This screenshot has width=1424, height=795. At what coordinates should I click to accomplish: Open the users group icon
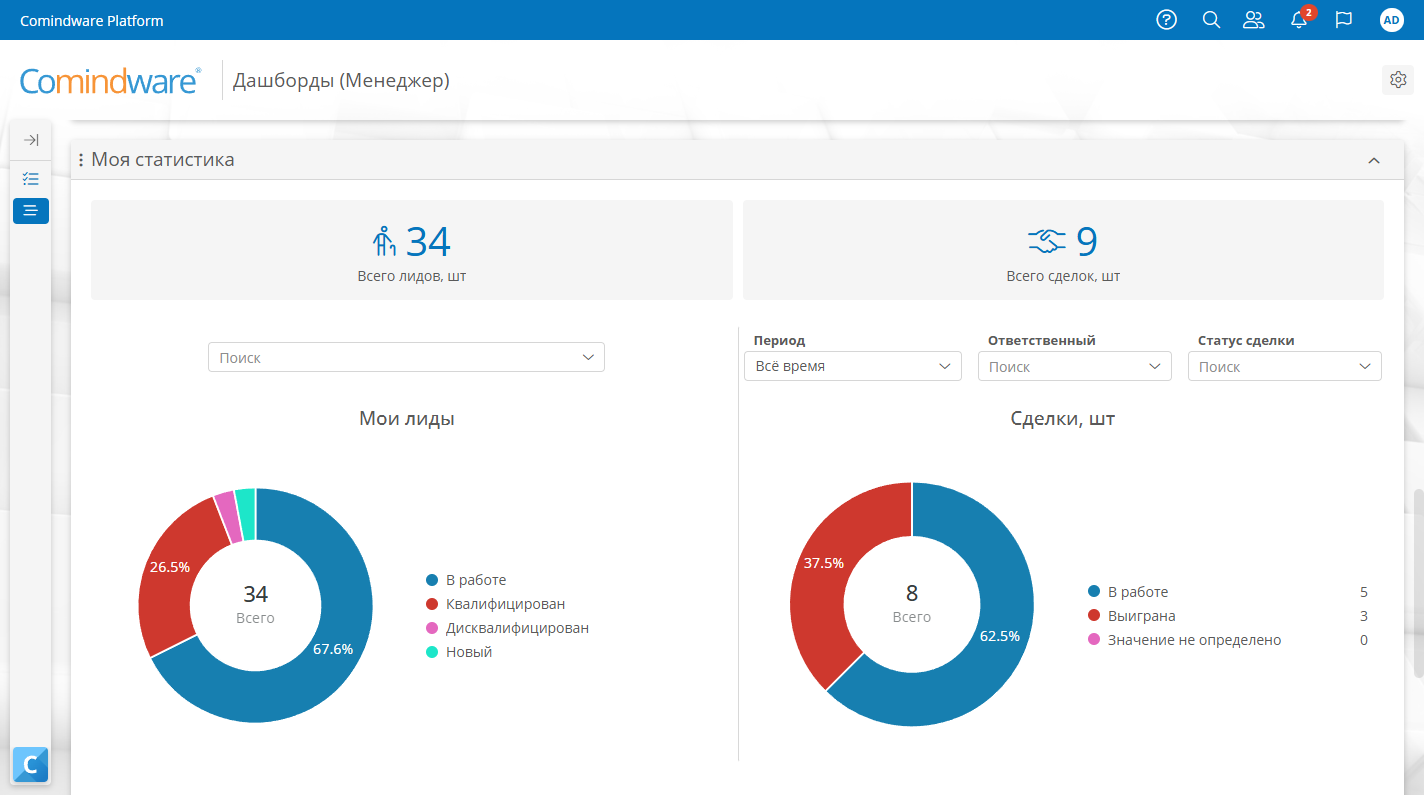point(1254,20)
